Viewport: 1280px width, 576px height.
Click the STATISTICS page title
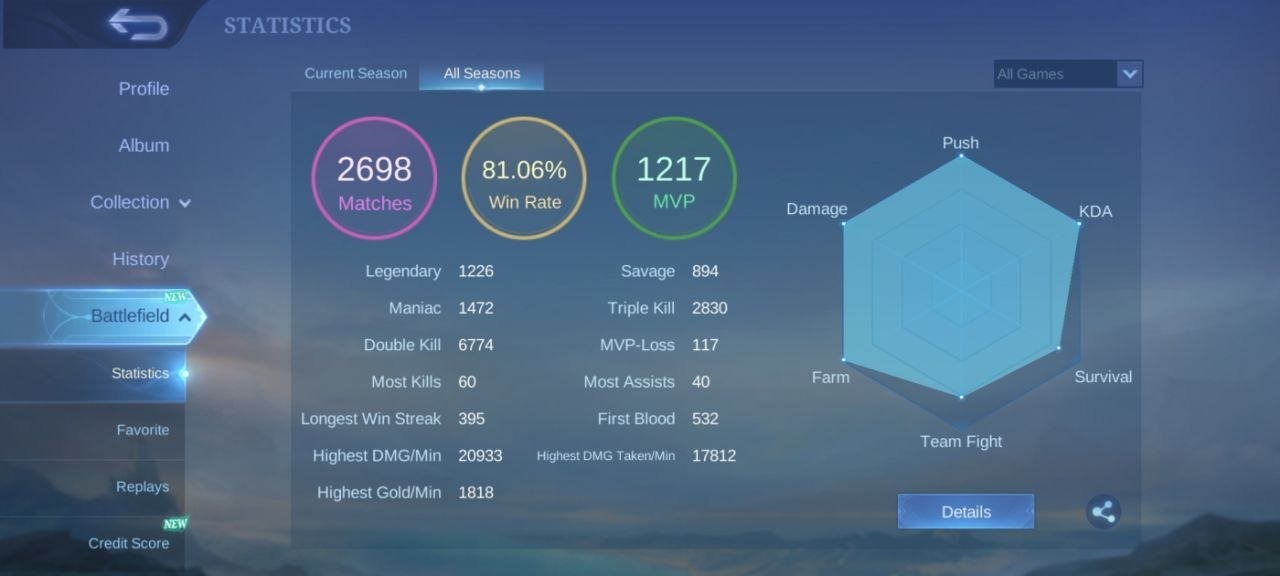287,26
